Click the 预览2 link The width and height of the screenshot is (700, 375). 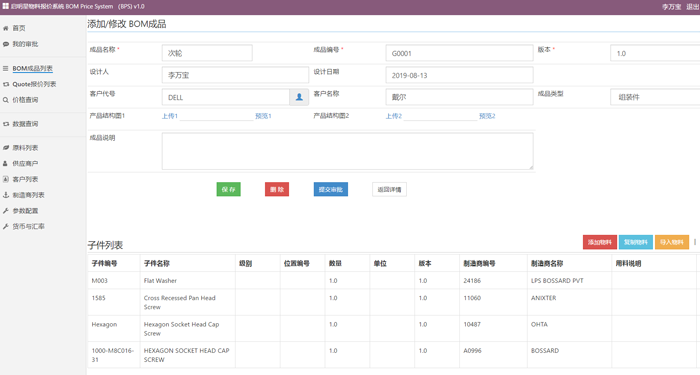click(x=487, y=116)
